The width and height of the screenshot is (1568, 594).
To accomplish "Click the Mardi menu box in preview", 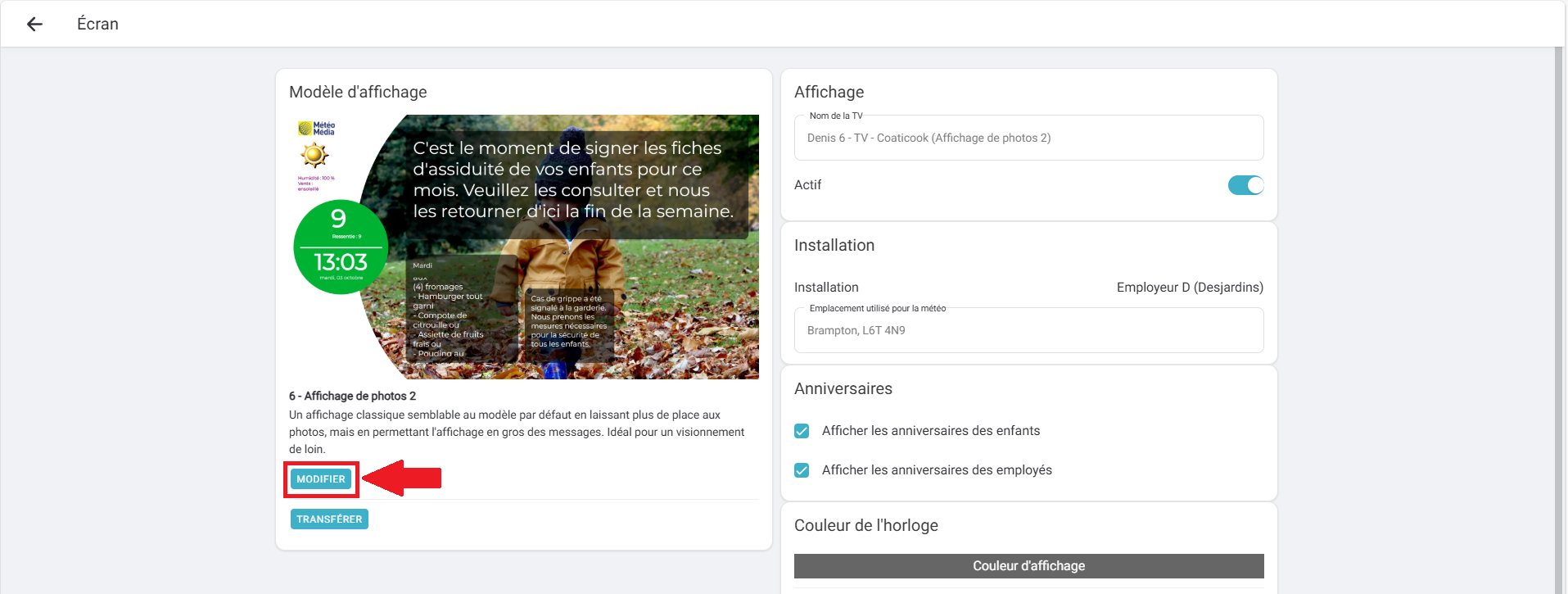I will [461, 310].
